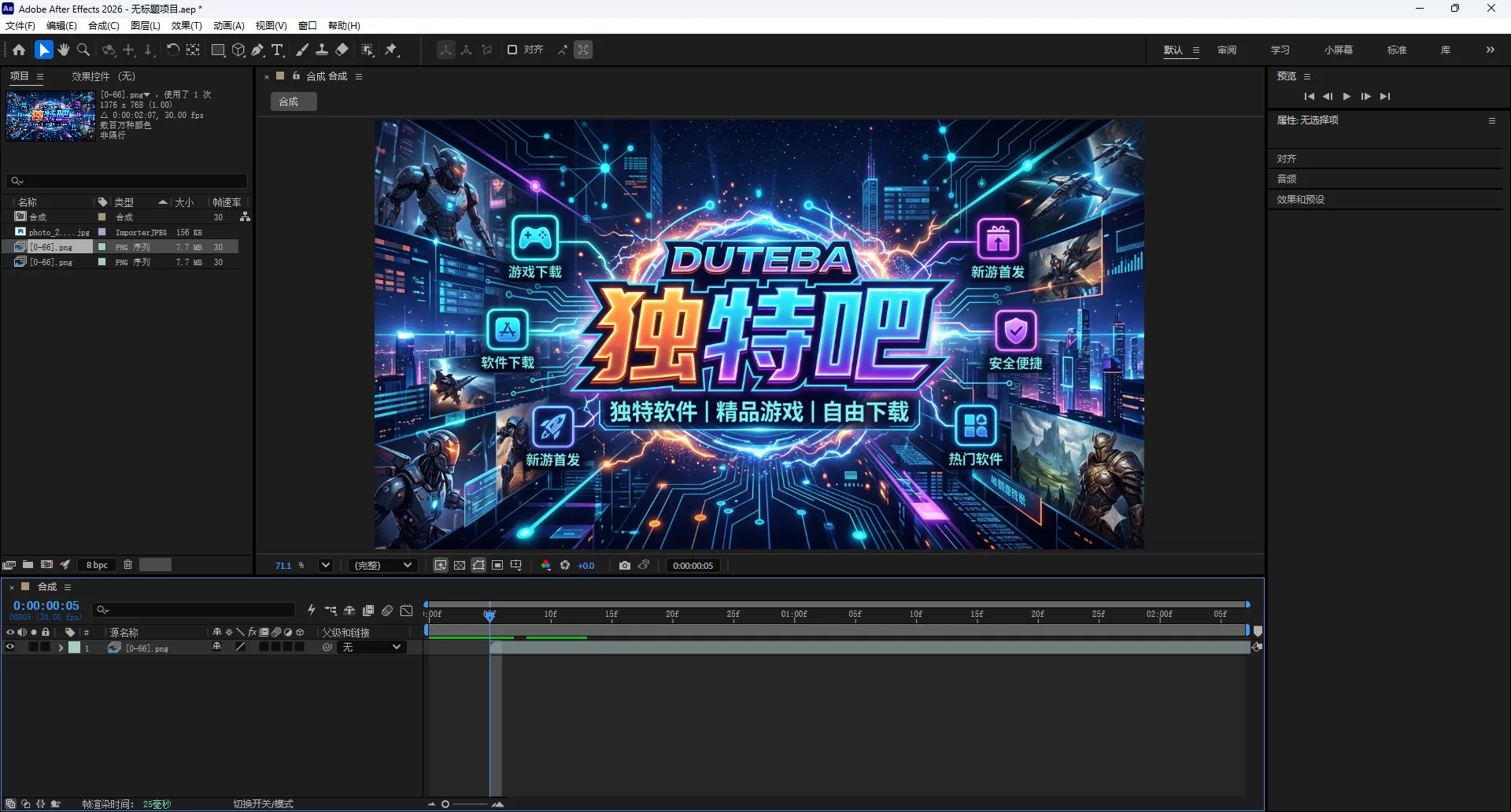Image resolution: width=1511 pixels, height=812 pixels.
Task: Select the Text tool
Action: (277, 50)
